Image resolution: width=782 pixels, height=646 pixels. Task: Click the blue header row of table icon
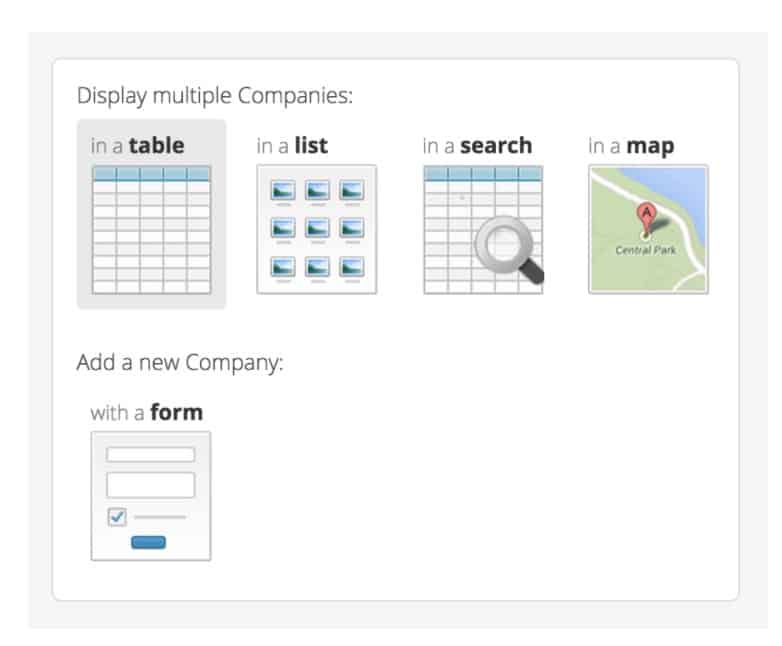tap(151, 173)
